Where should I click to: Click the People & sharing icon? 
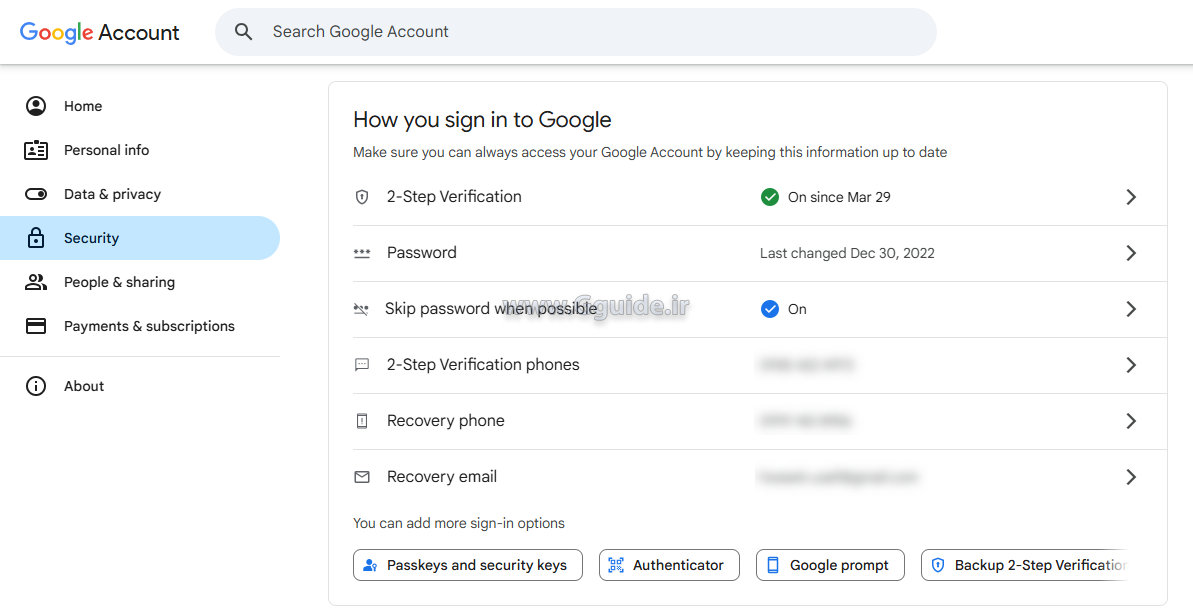tap(36, 282)
